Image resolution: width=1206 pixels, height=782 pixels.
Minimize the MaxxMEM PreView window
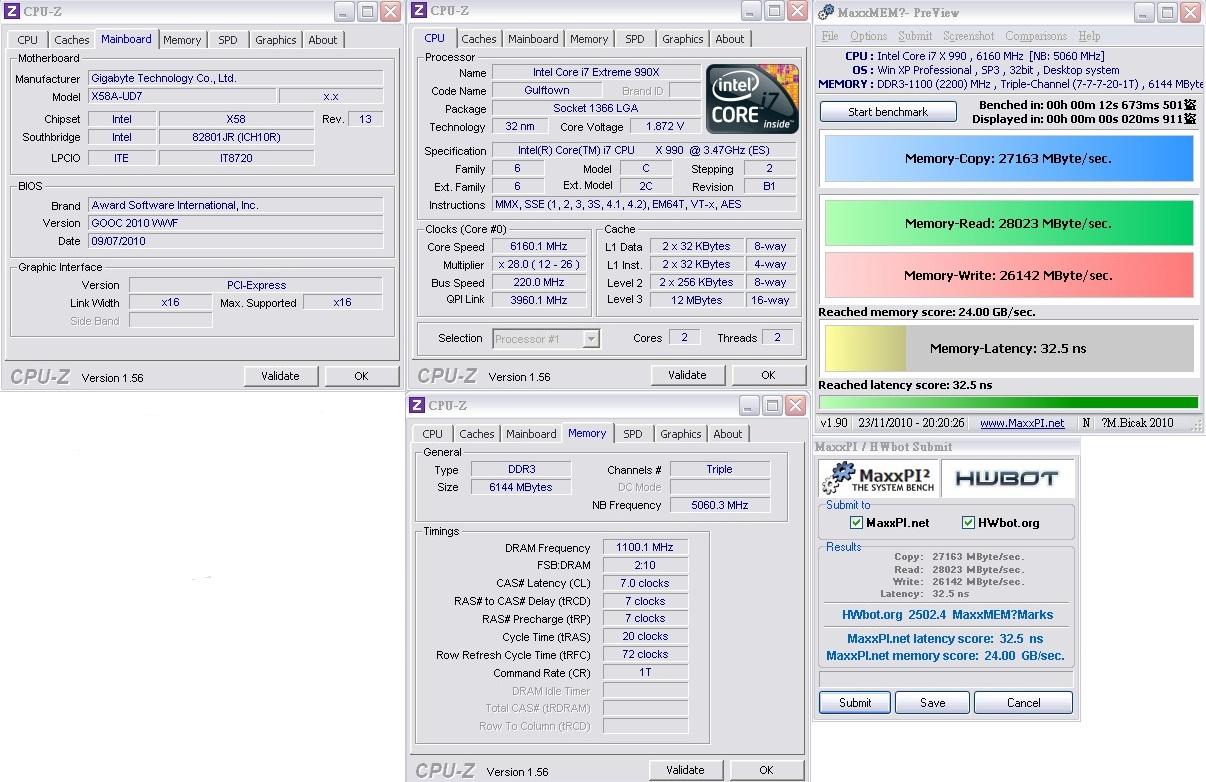pos(1143,13)
